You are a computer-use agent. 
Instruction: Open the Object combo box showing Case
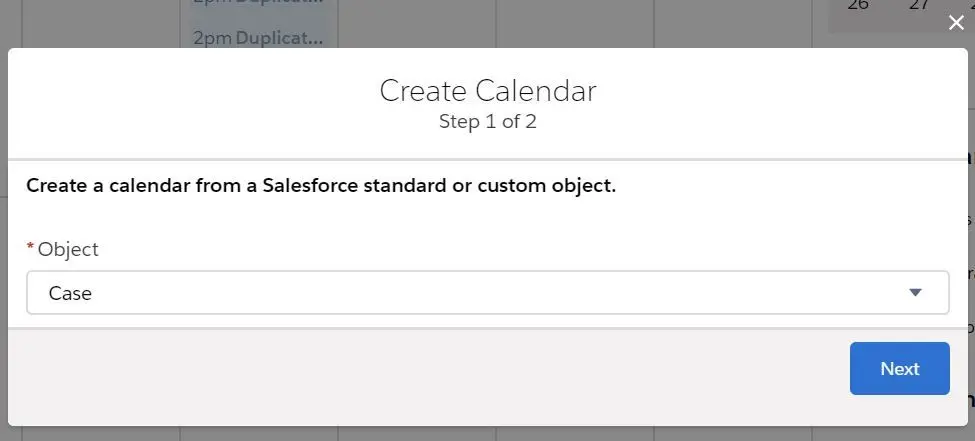(x=488, y=292)
